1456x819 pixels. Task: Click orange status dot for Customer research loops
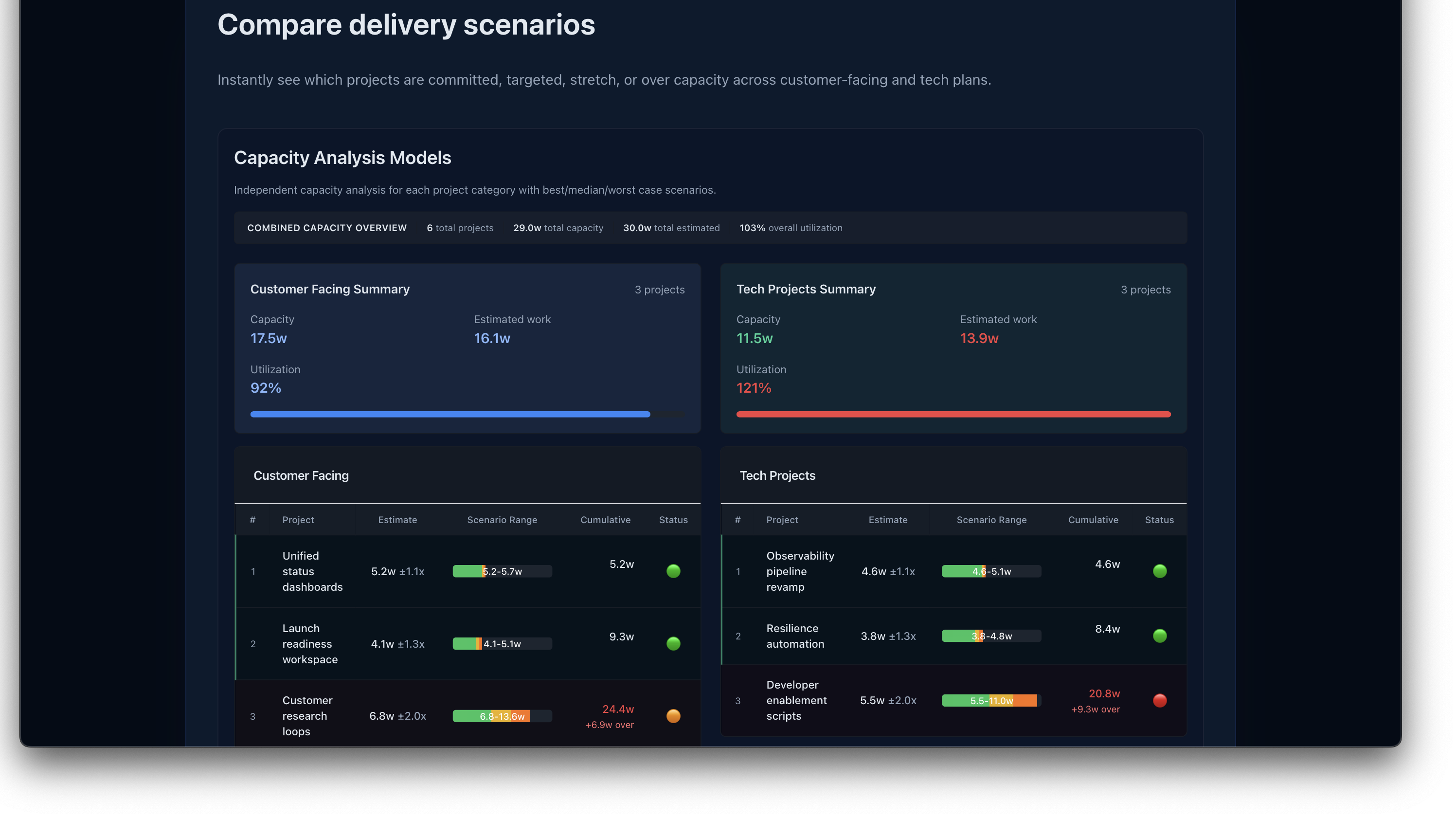[673, 715]
